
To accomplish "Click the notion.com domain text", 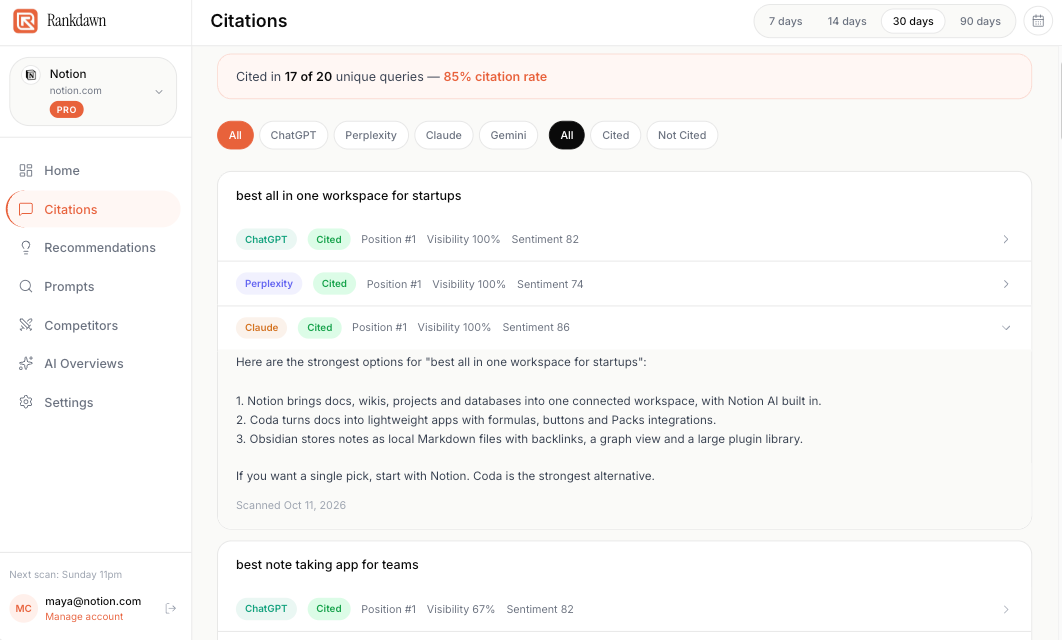I will [75, 91].
